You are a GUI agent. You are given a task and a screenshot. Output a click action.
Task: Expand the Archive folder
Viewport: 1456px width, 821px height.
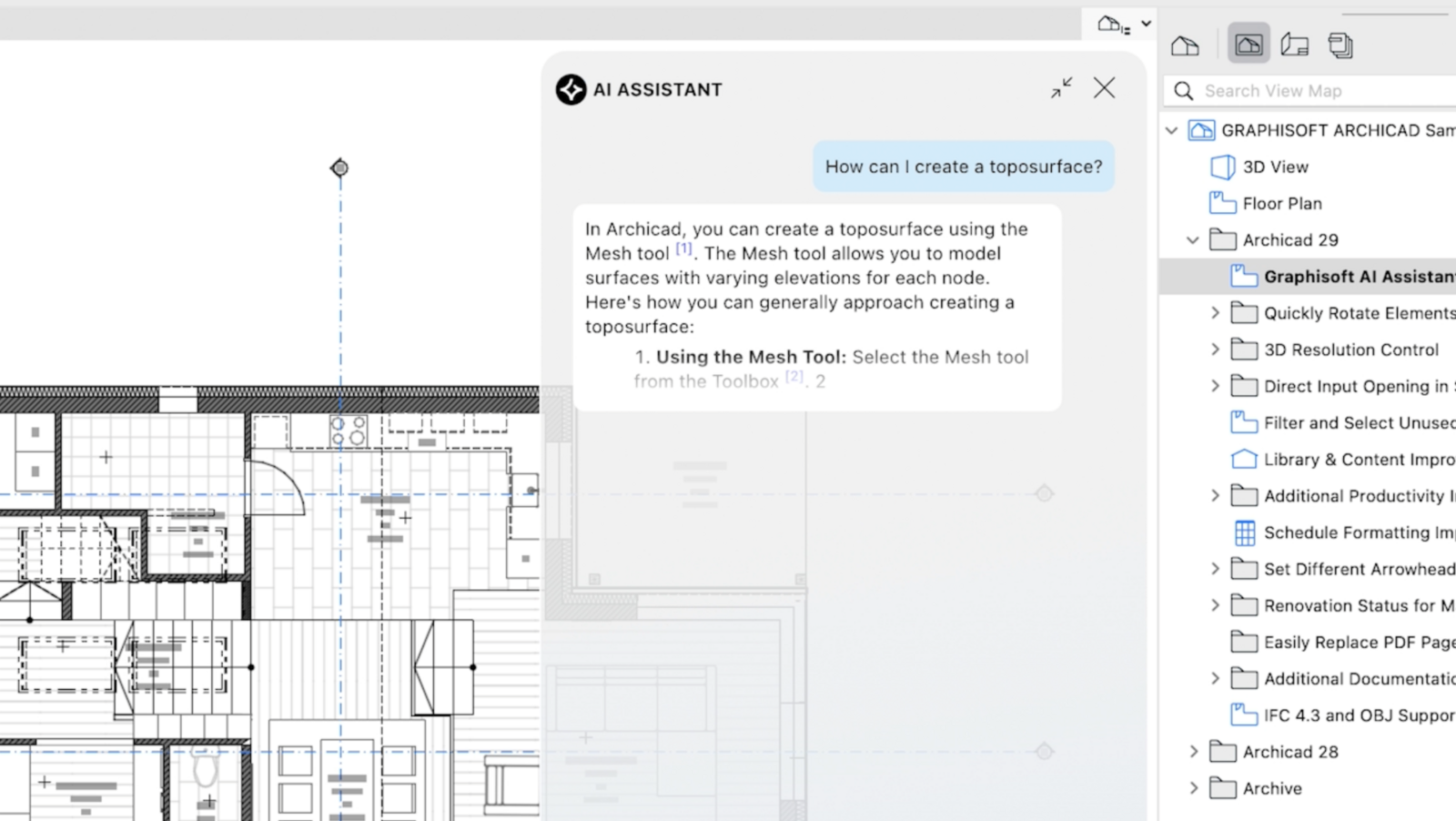coord(1194,788)
